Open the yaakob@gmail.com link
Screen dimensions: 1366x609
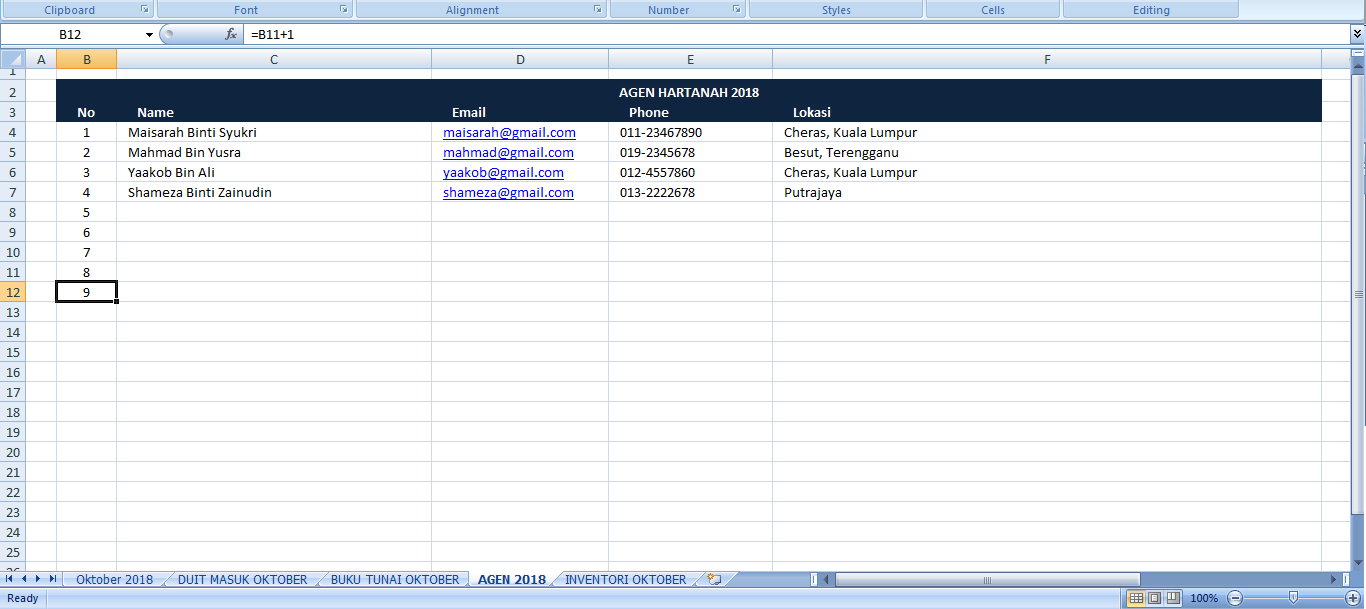[503, 172]
